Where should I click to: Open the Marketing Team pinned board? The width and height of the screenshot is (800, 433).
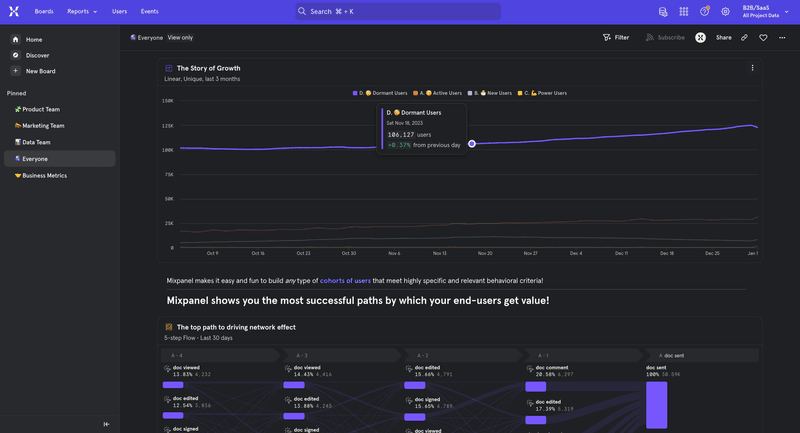[x=42, y=126]
